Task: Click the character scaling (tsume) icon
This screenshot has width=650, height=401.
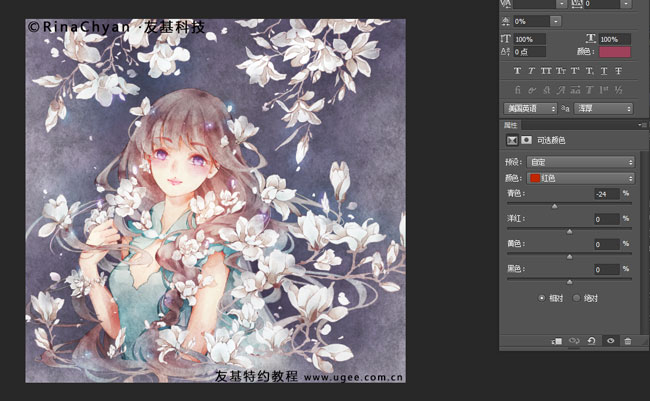Action: (505, 21)
